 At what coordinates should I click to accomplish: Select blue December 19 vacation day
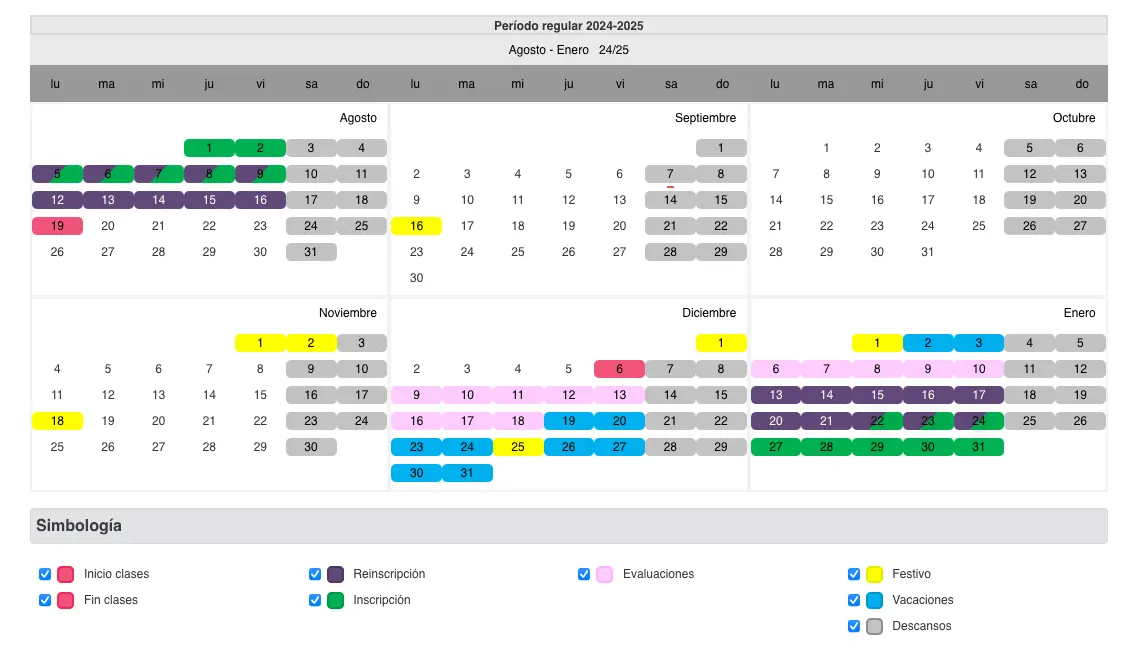568,421
